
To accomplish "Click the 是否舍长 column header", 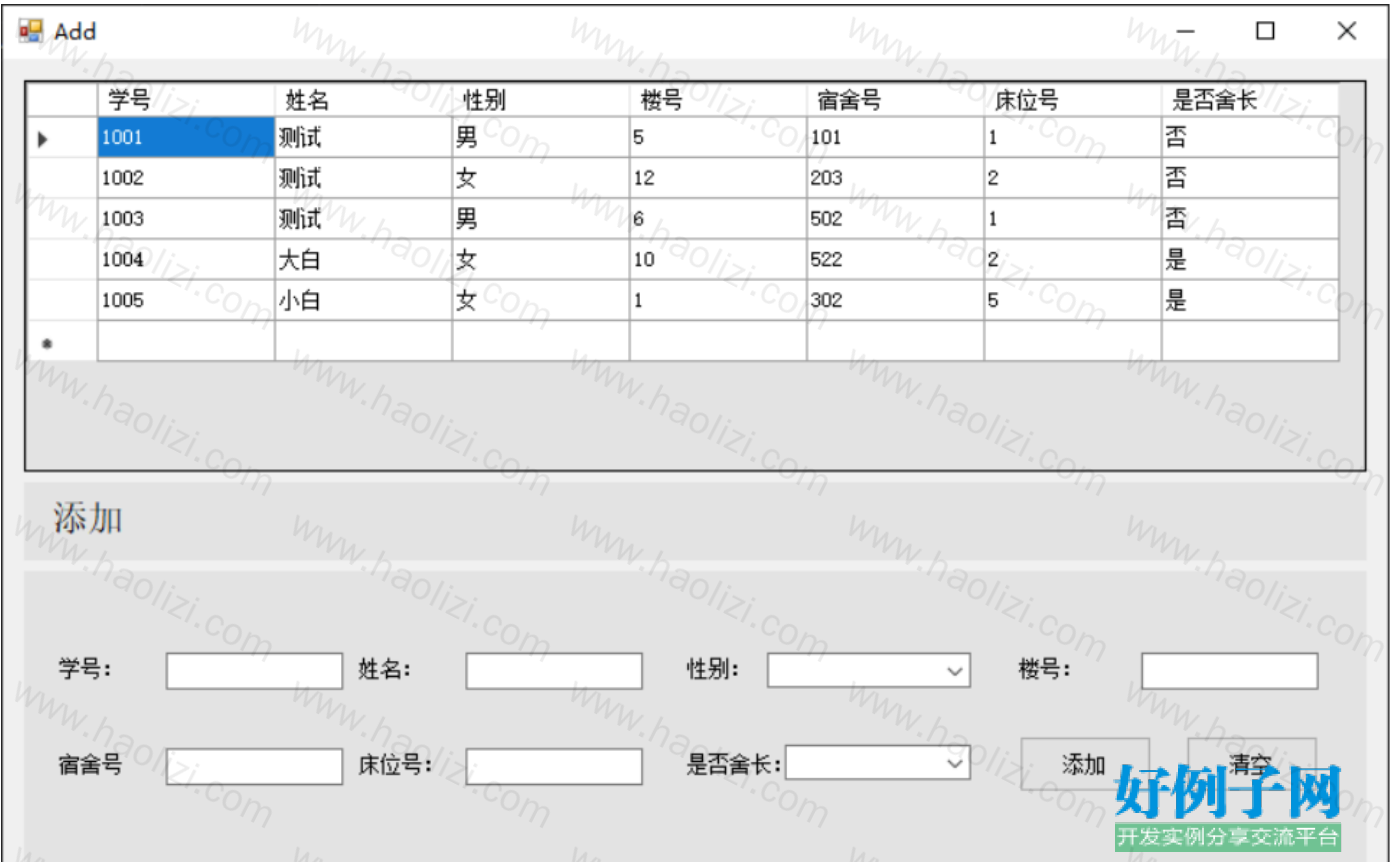I will click(1250, 100).
